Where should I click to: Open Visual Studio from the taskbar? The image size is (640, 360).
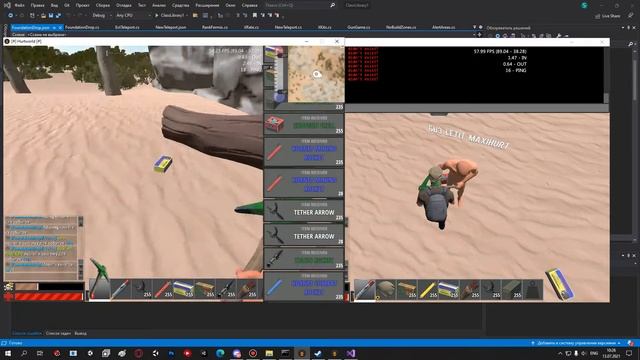click(351, 353)
